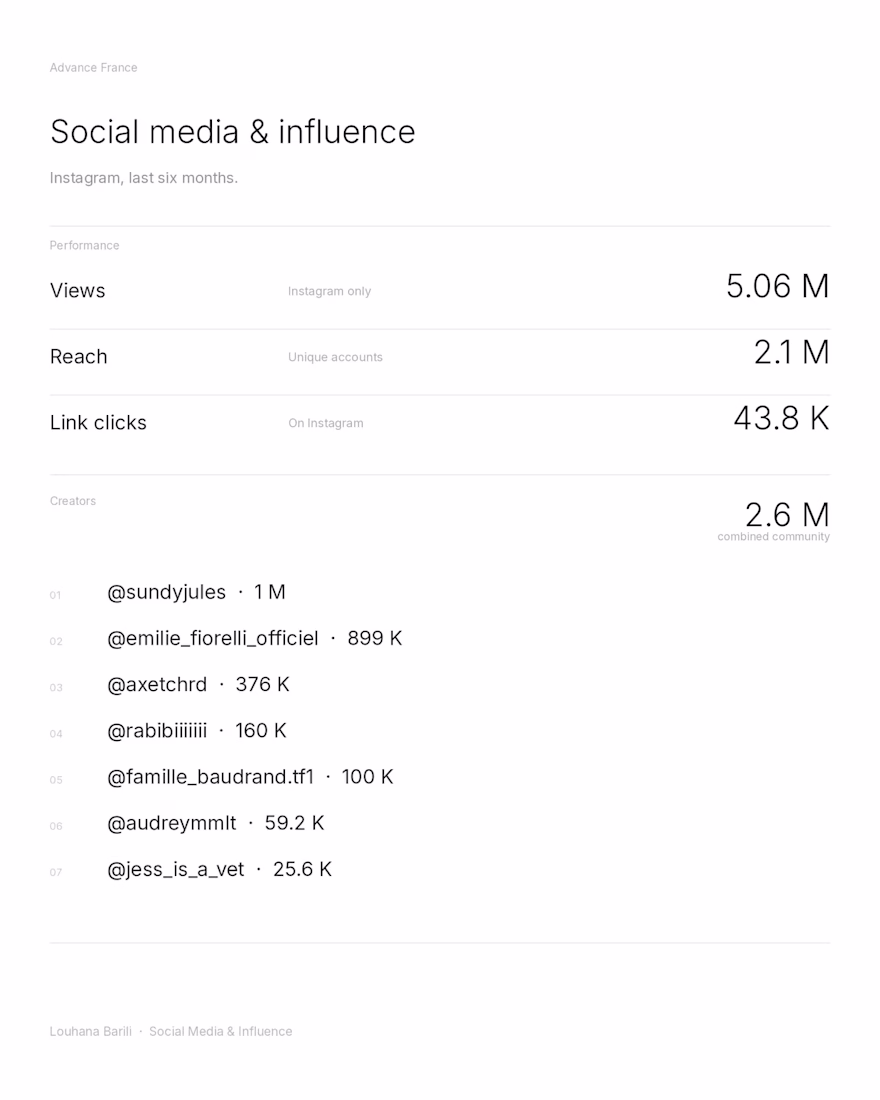Click the Instagram, last six months subtitle
The height and width of the screenshot is (1100, 880).
tap(144, 178)
